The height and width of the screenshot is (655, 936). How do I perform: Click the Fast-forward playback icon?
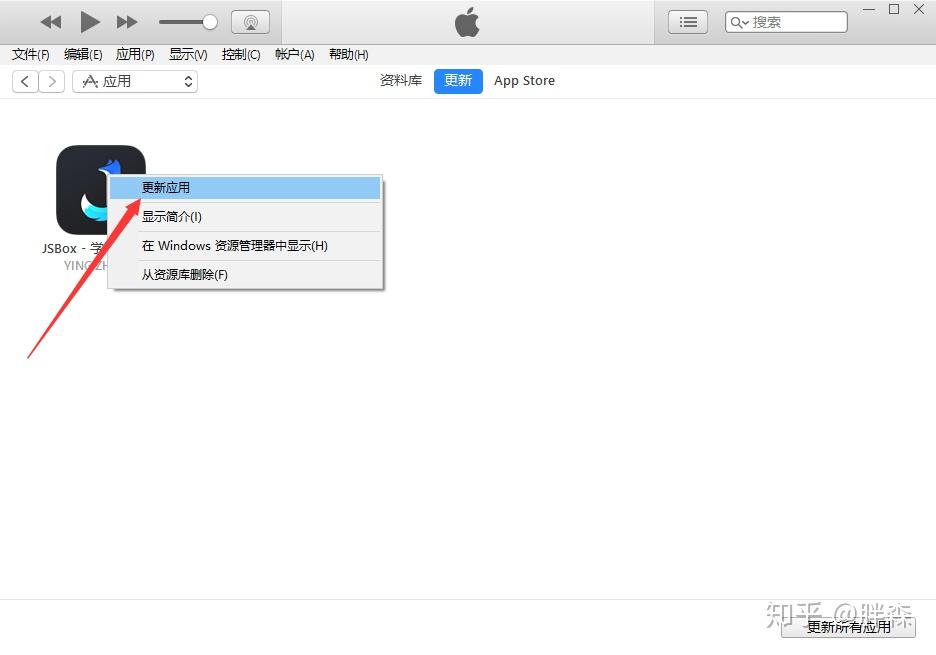tap(128, 21)
